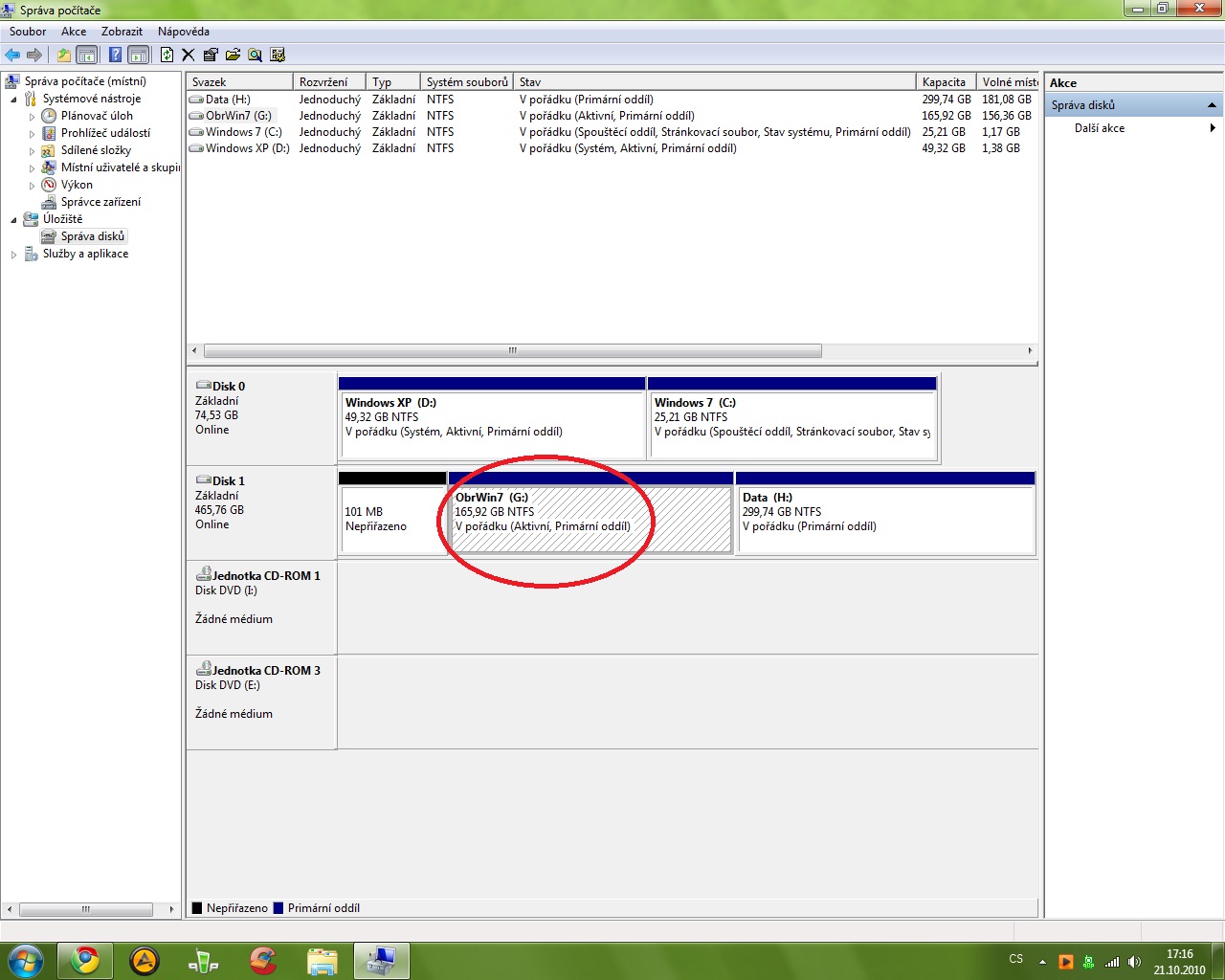This screenshot has width=1225, height=980.
Task: Expand the Sdílené složky node
Action: tap(32, 150)
